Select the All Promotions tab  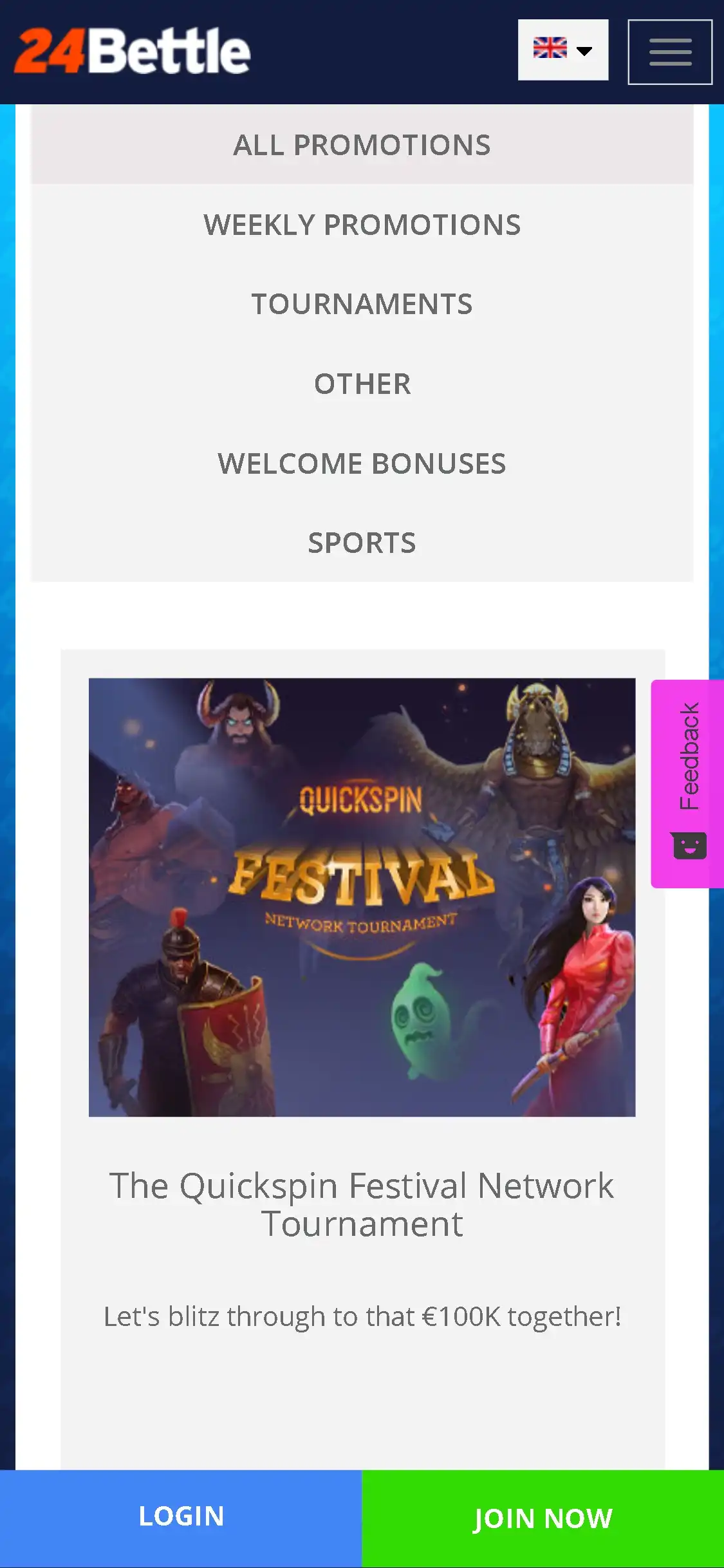[362, 145]
